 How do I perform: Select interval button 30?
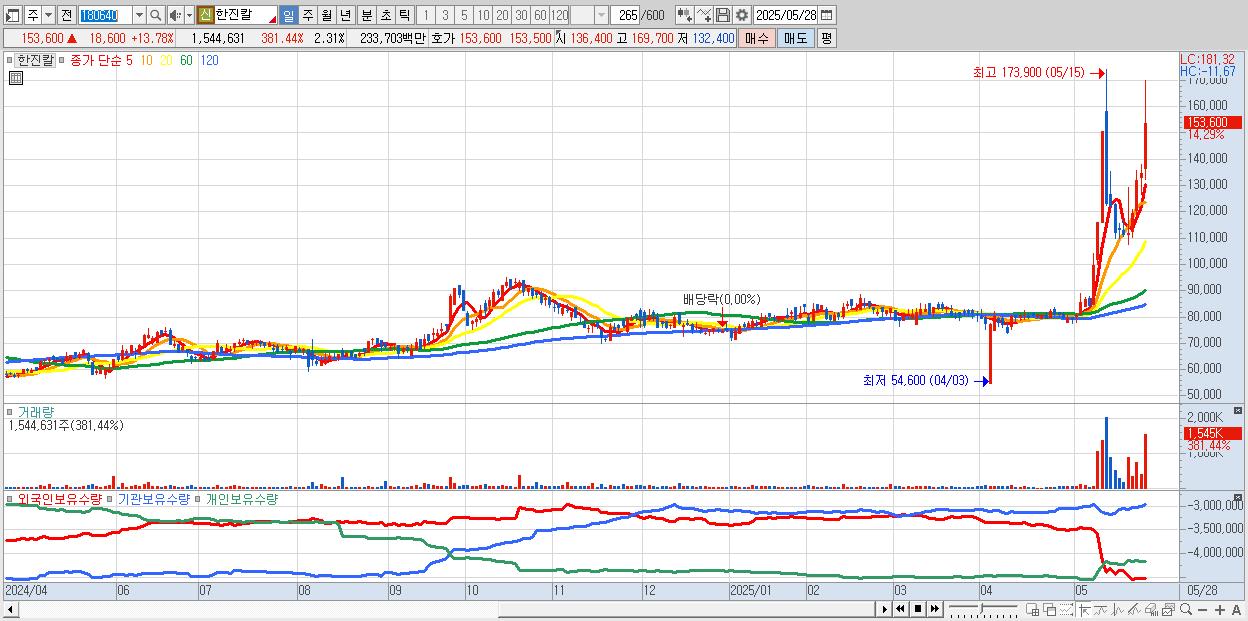521,15
